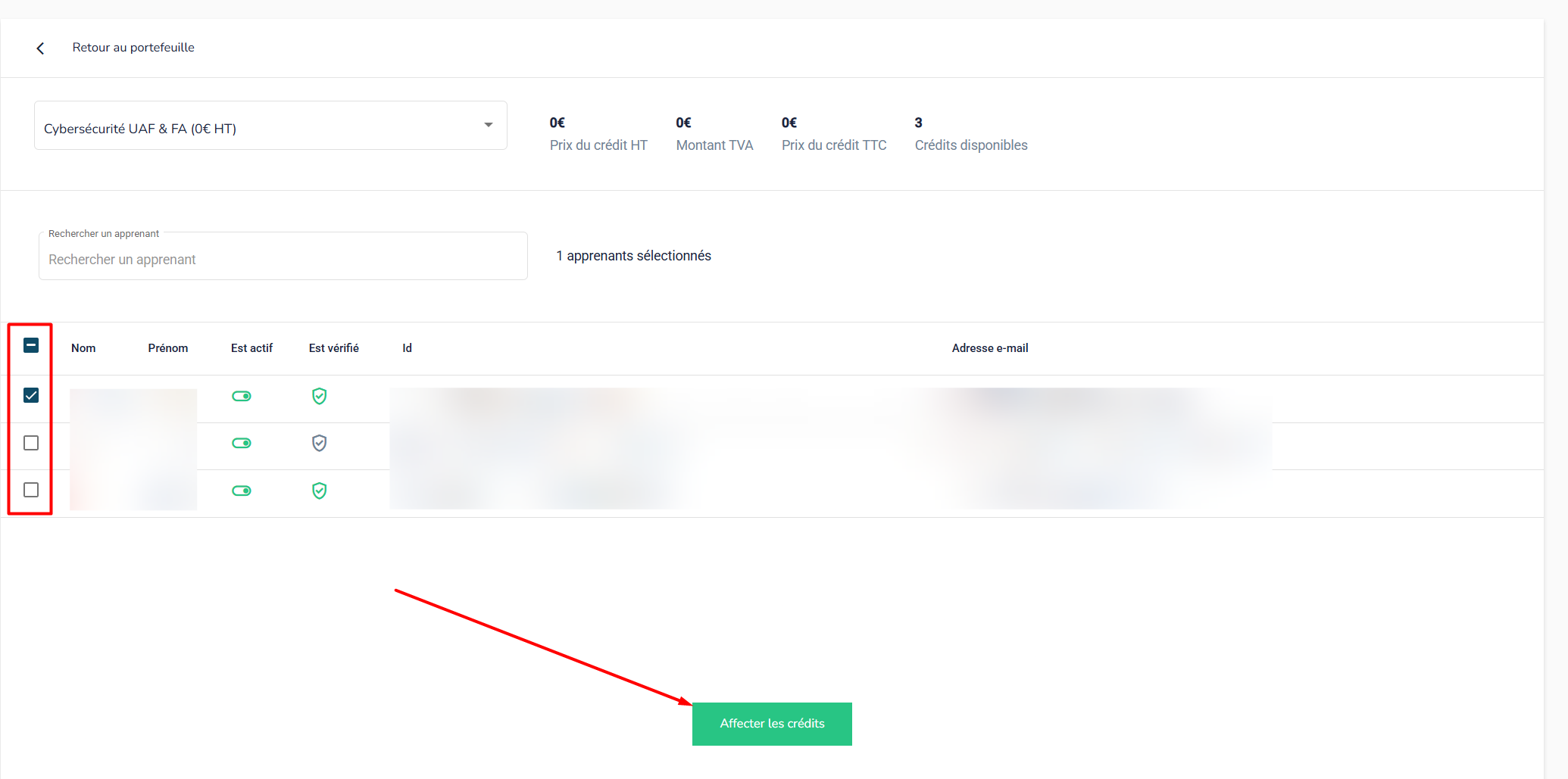Sort by the Nom column header
The image size is (1568, 779).
[83, 348]
